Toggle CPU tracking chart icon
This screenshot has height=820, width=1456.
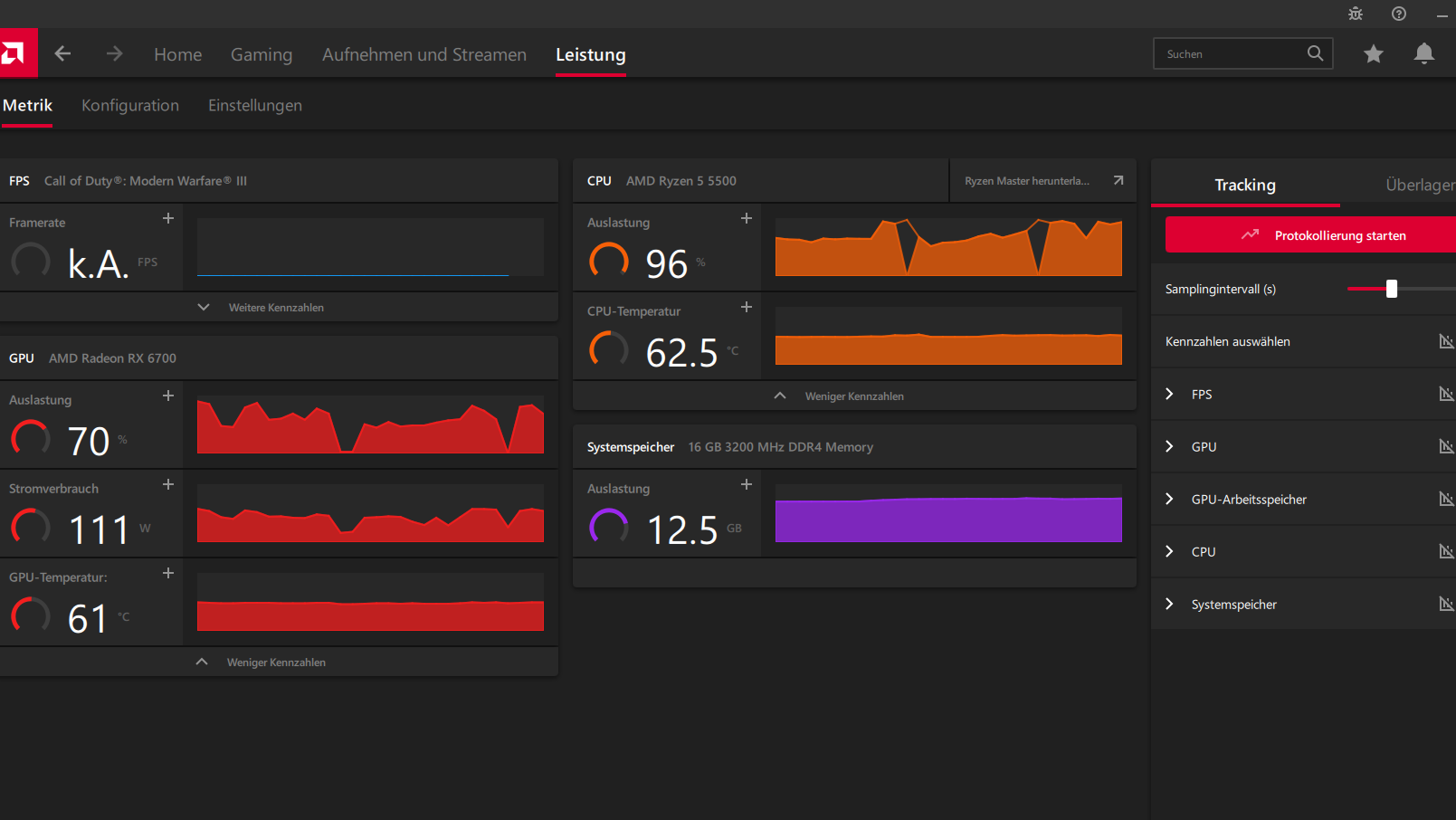point(1446,551)
